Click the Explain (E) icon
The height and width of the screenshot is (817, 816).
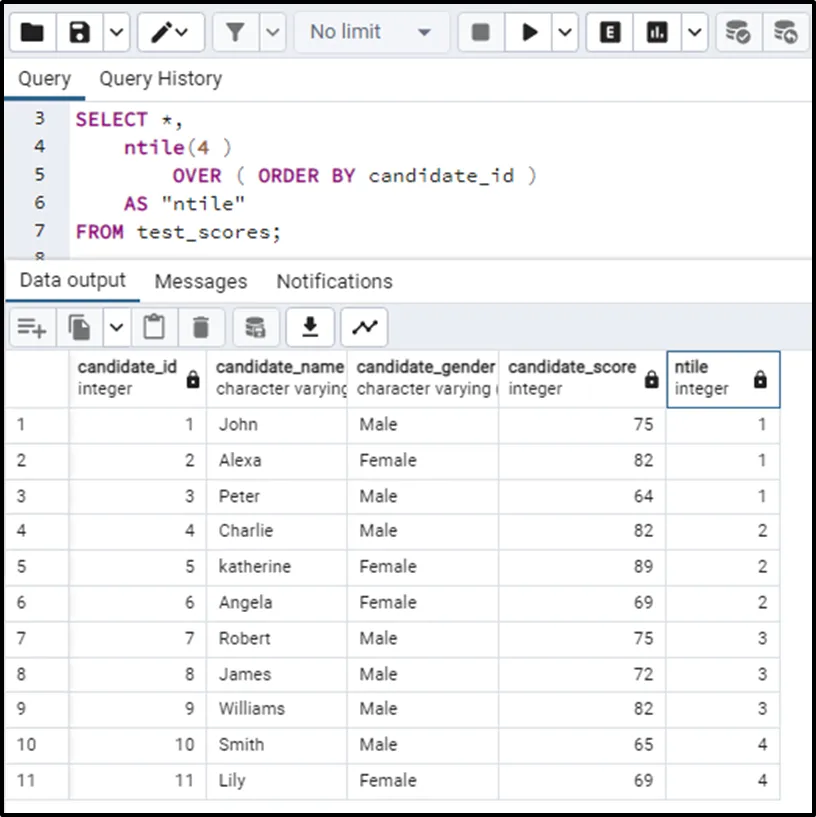[610, 33]
